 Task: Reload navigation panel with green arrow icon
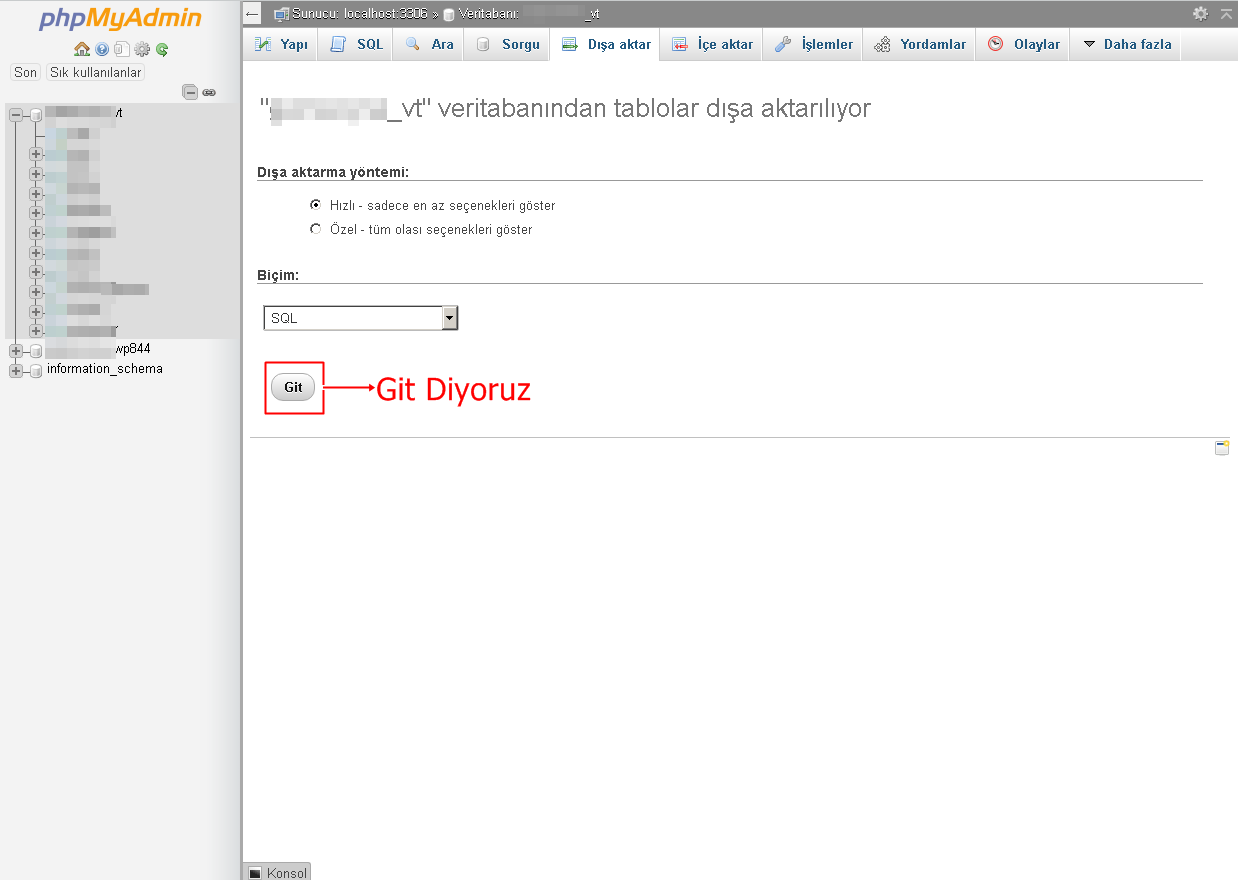(161, 49)
